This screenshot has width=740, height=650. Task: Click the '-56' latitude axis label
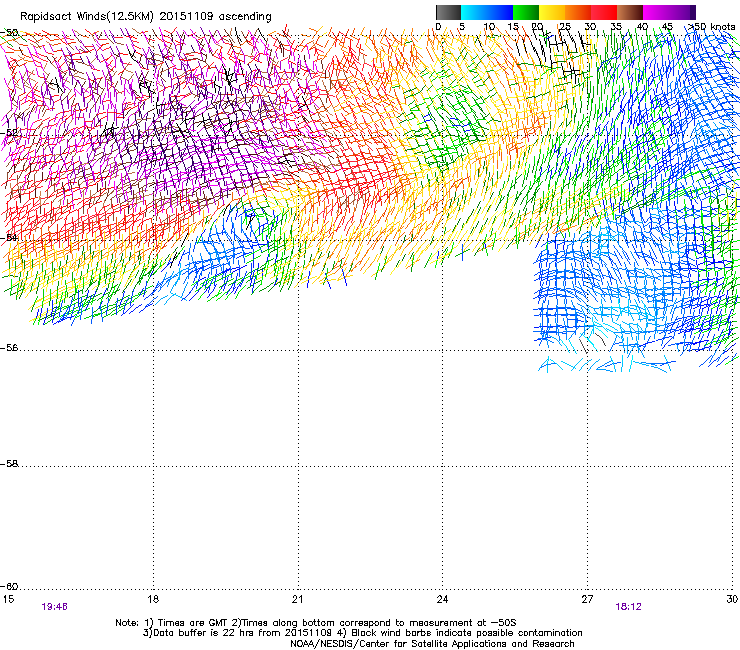click(9, 348)
